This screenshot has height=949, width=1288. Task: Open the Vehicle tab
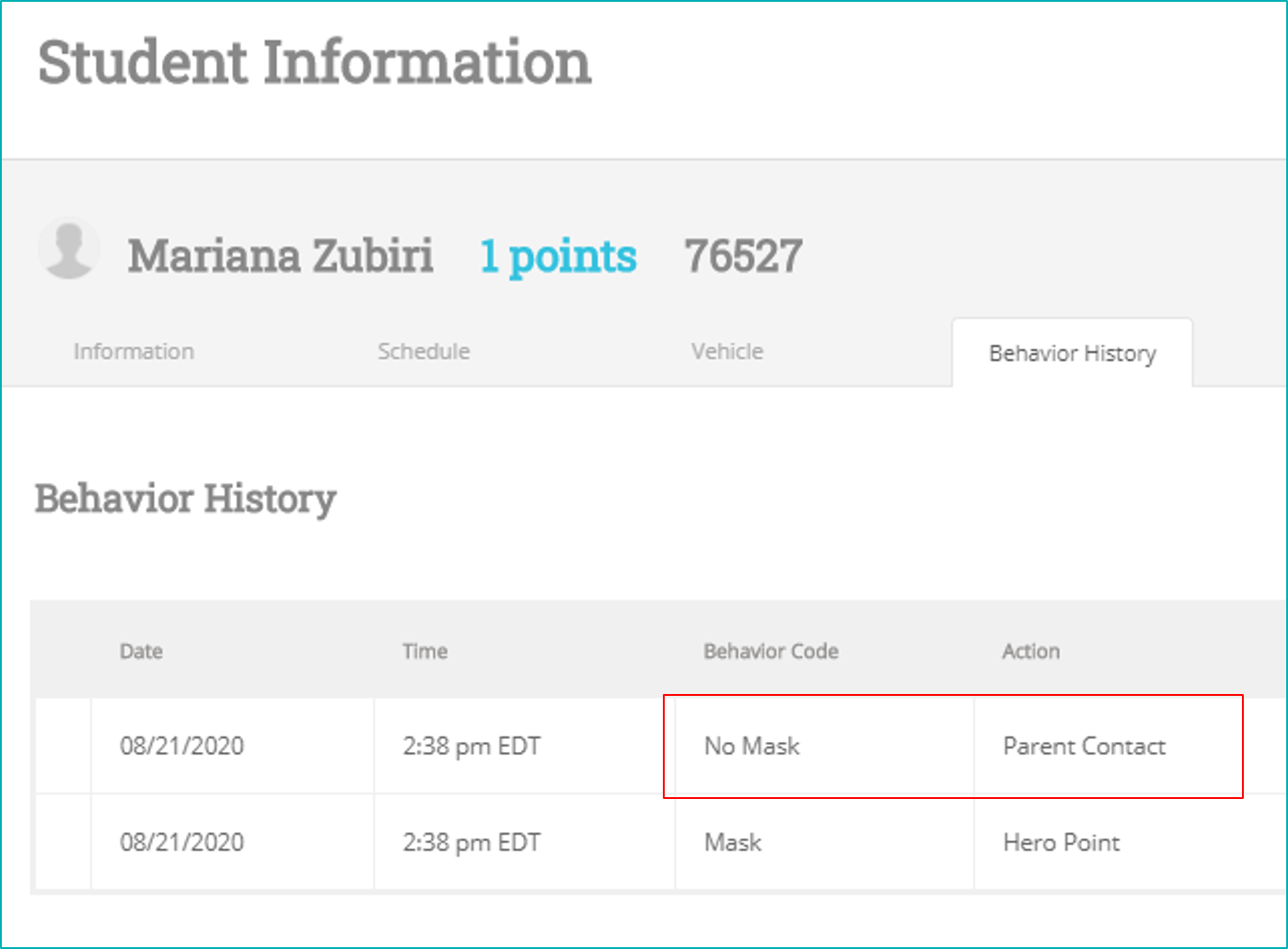727,352
